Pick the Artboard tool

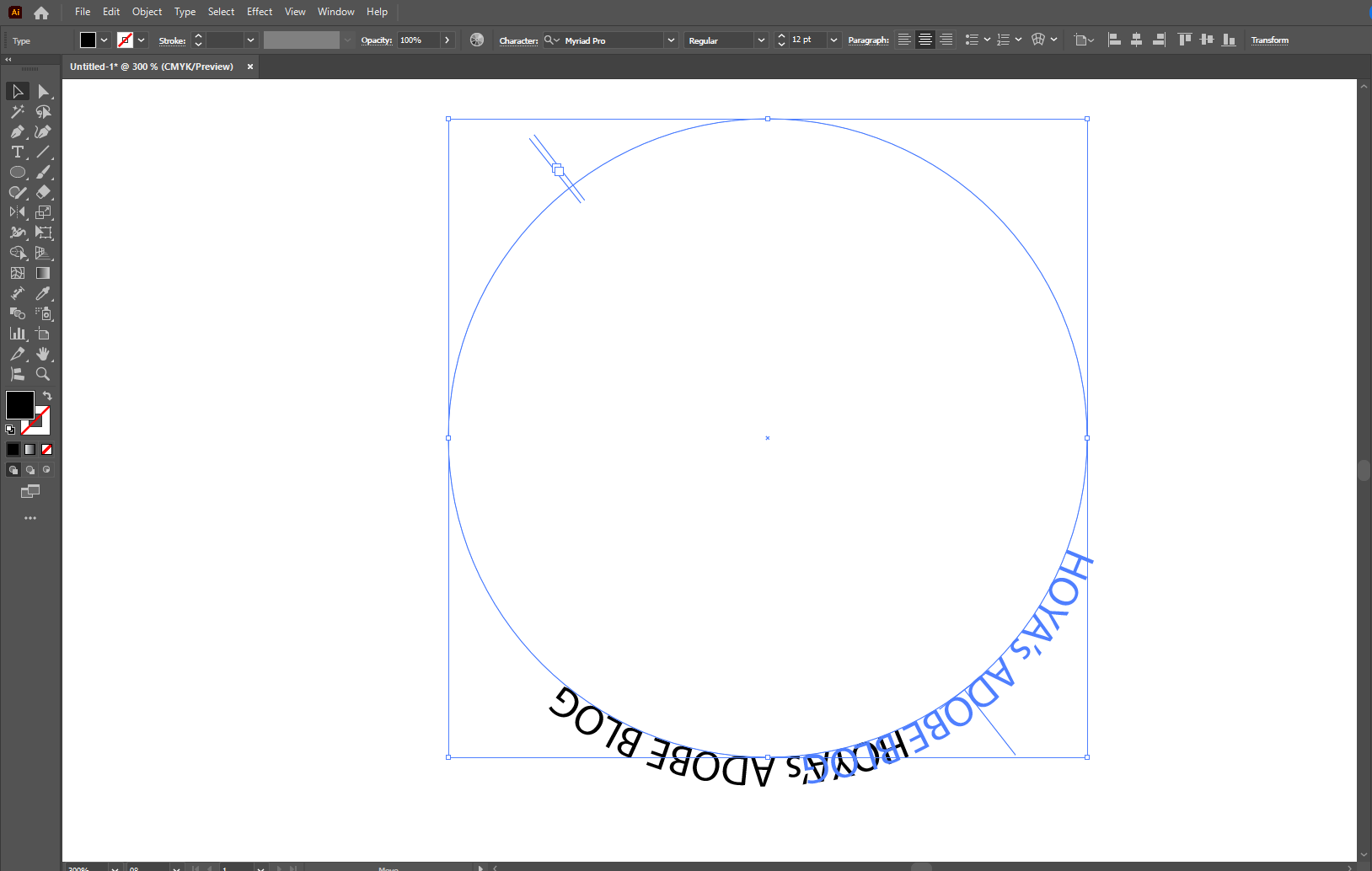click(x=43, y=334)
